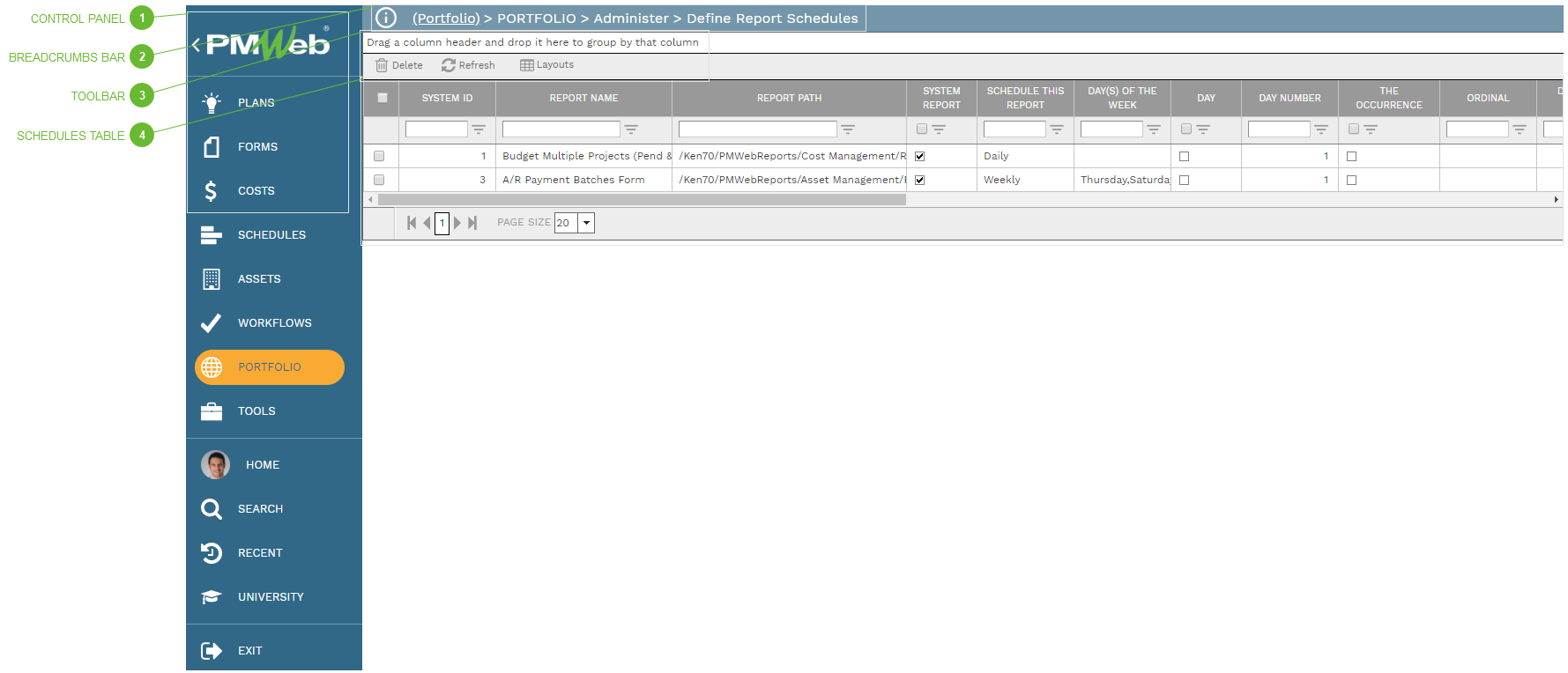Go to previous page of table
The height and width of the screenshot is (673, 1568).
(x=427, y=223)
